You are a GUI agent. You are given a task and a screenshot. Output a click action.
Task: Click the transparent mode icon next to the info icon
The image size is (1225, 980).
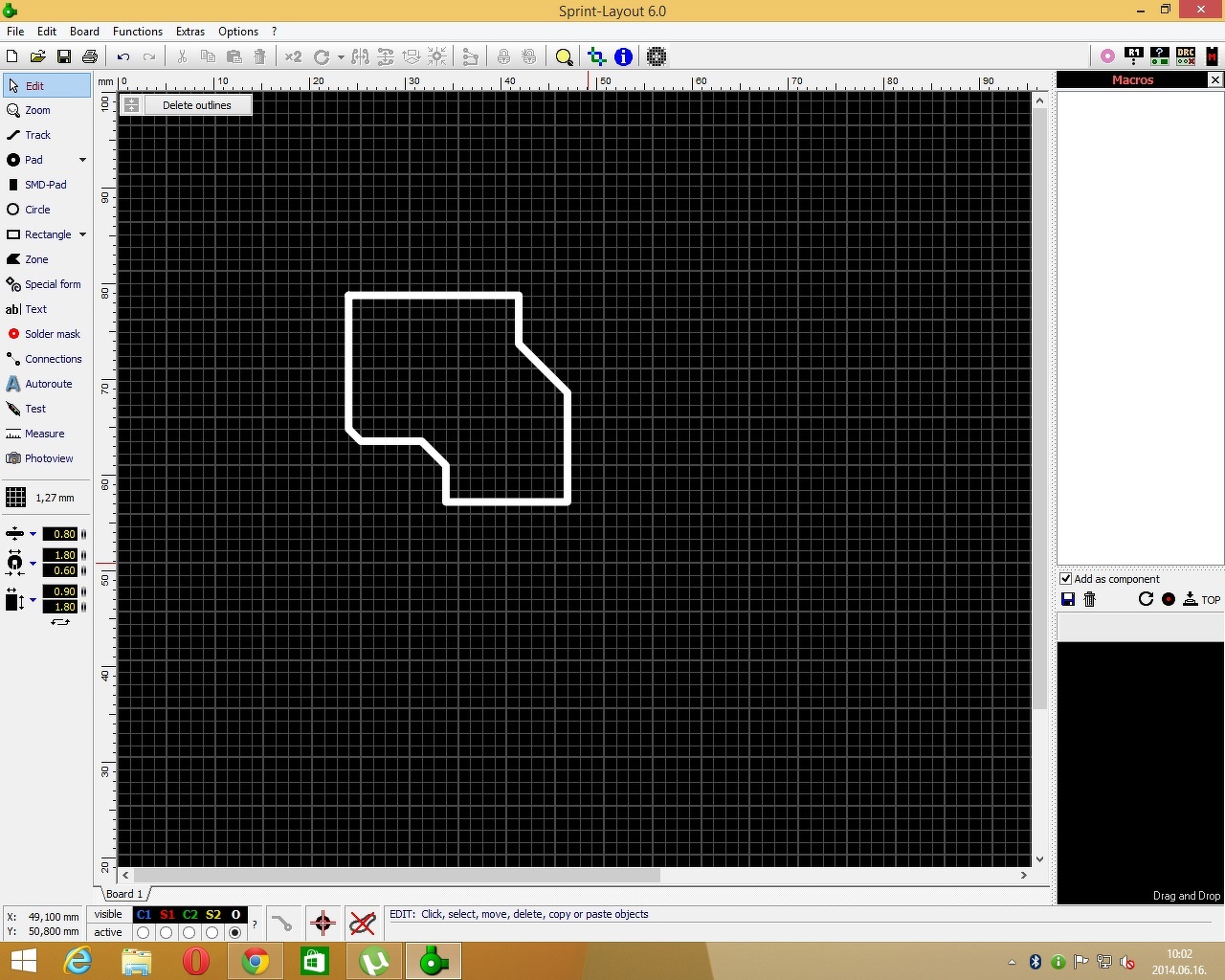pos(657,57)
